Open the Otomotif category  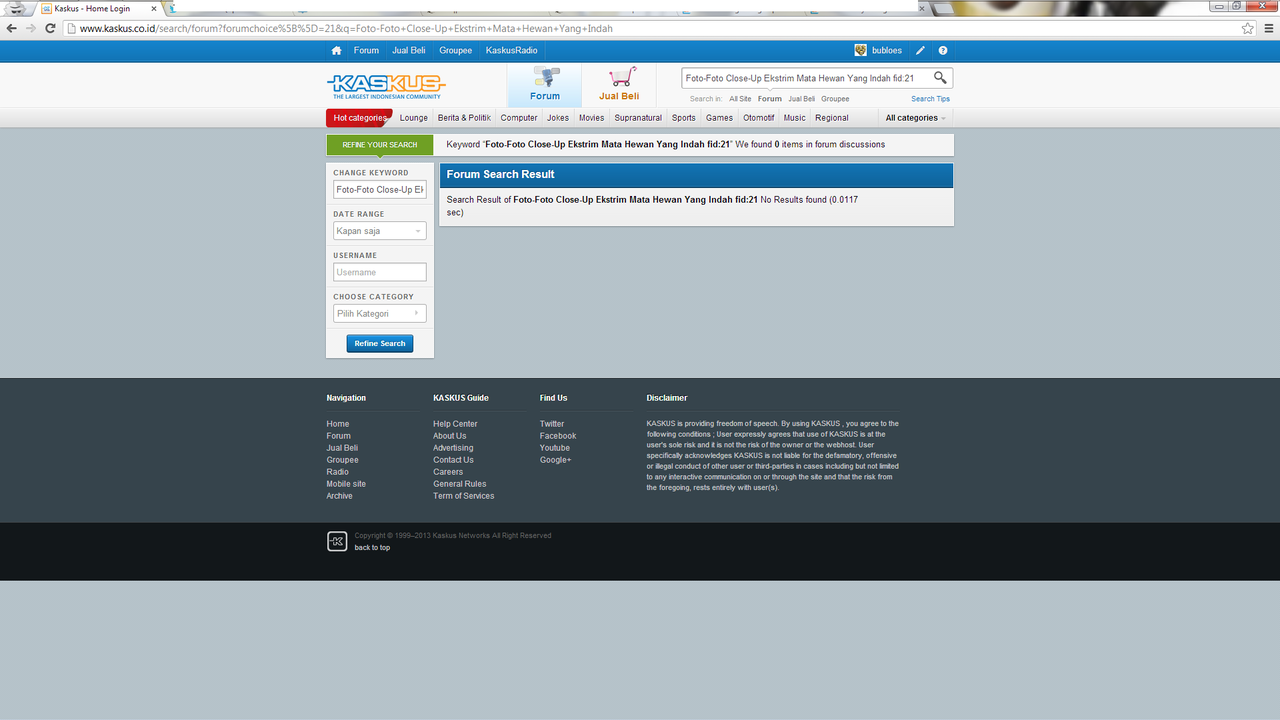[x=758, y=118]
